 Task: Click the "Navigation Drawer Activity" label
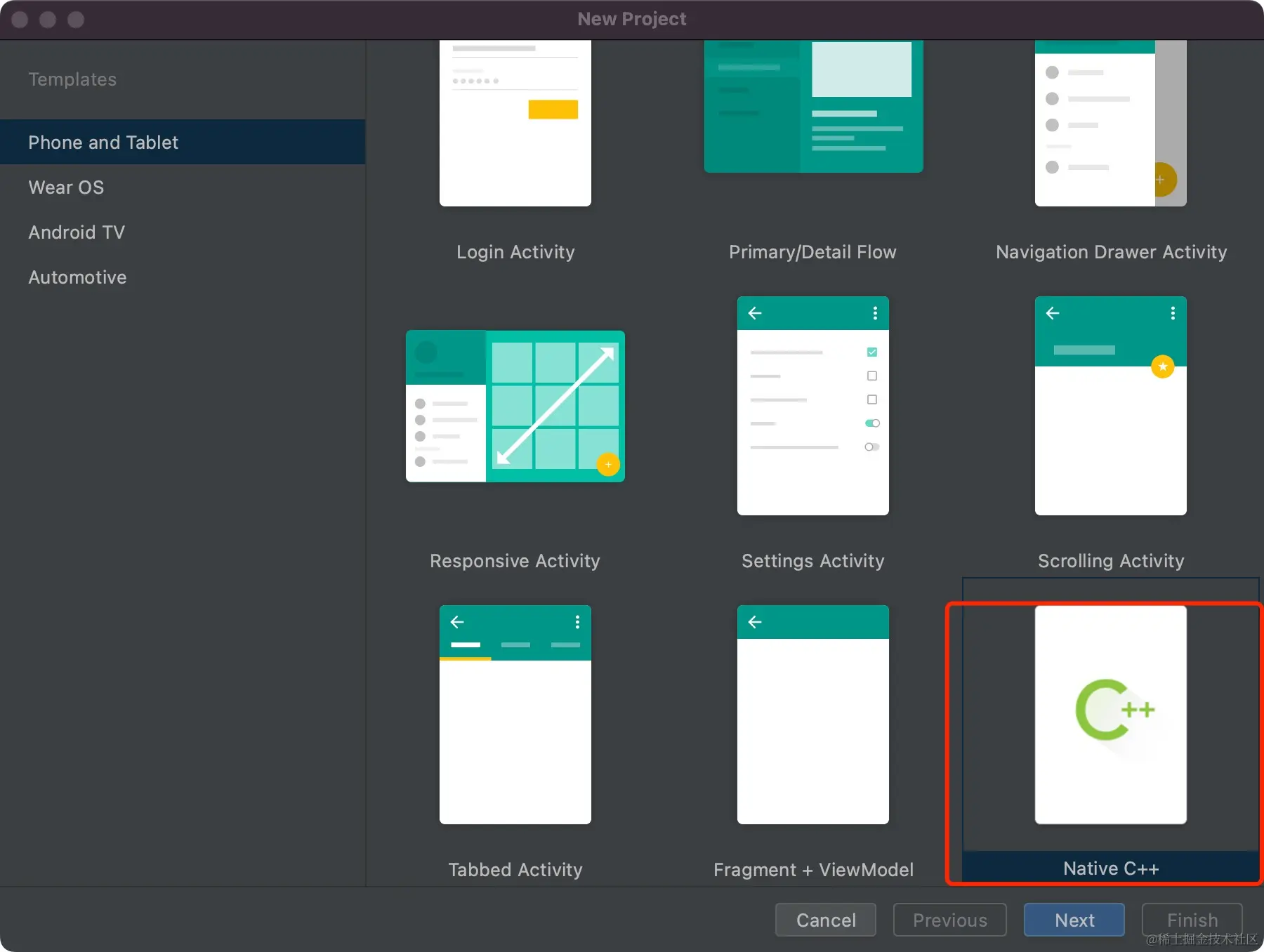[x=1111, y=252]
